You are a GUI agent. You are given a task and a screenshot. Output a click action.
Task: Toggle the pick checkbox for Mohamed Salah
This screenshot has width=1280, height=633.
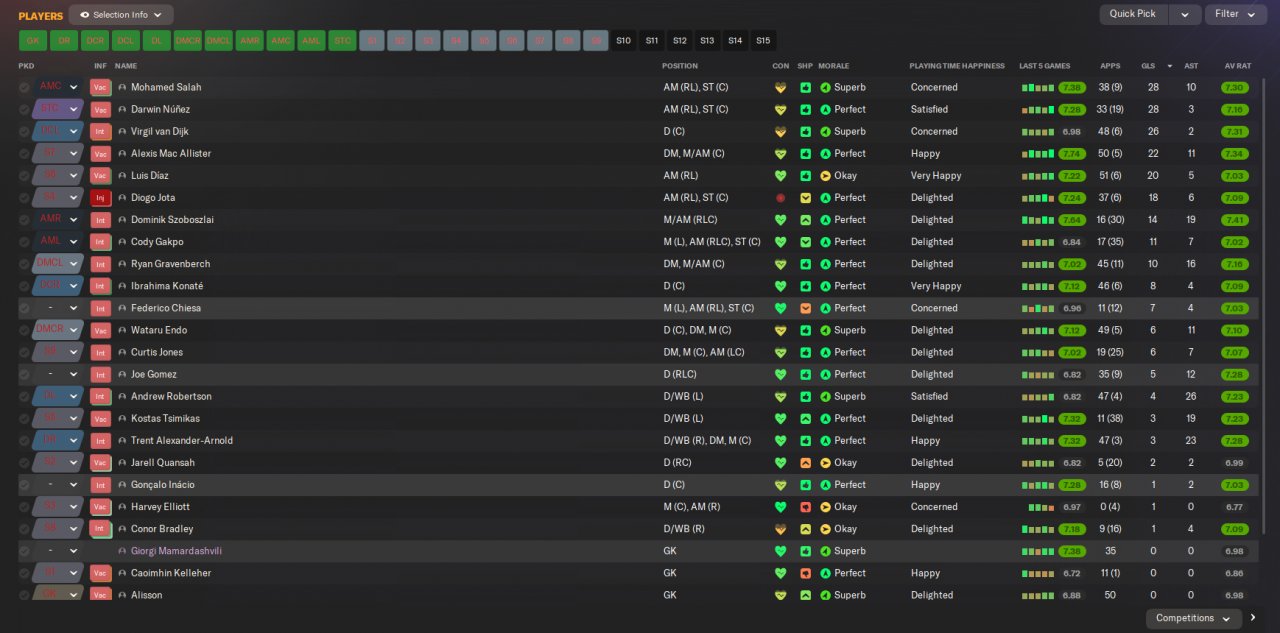(x=24, y=87)
